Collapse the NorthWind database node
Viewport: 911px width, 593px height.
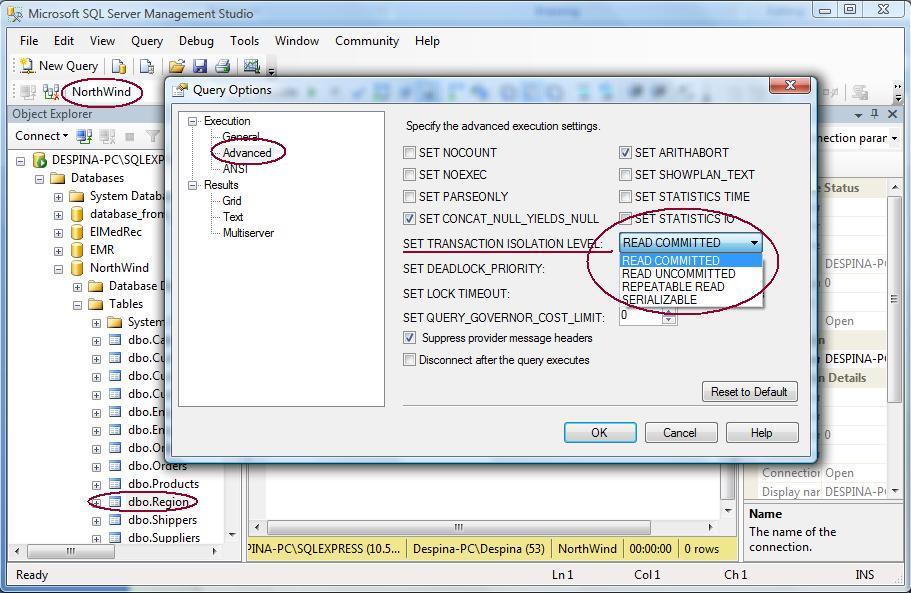(58, 269)
